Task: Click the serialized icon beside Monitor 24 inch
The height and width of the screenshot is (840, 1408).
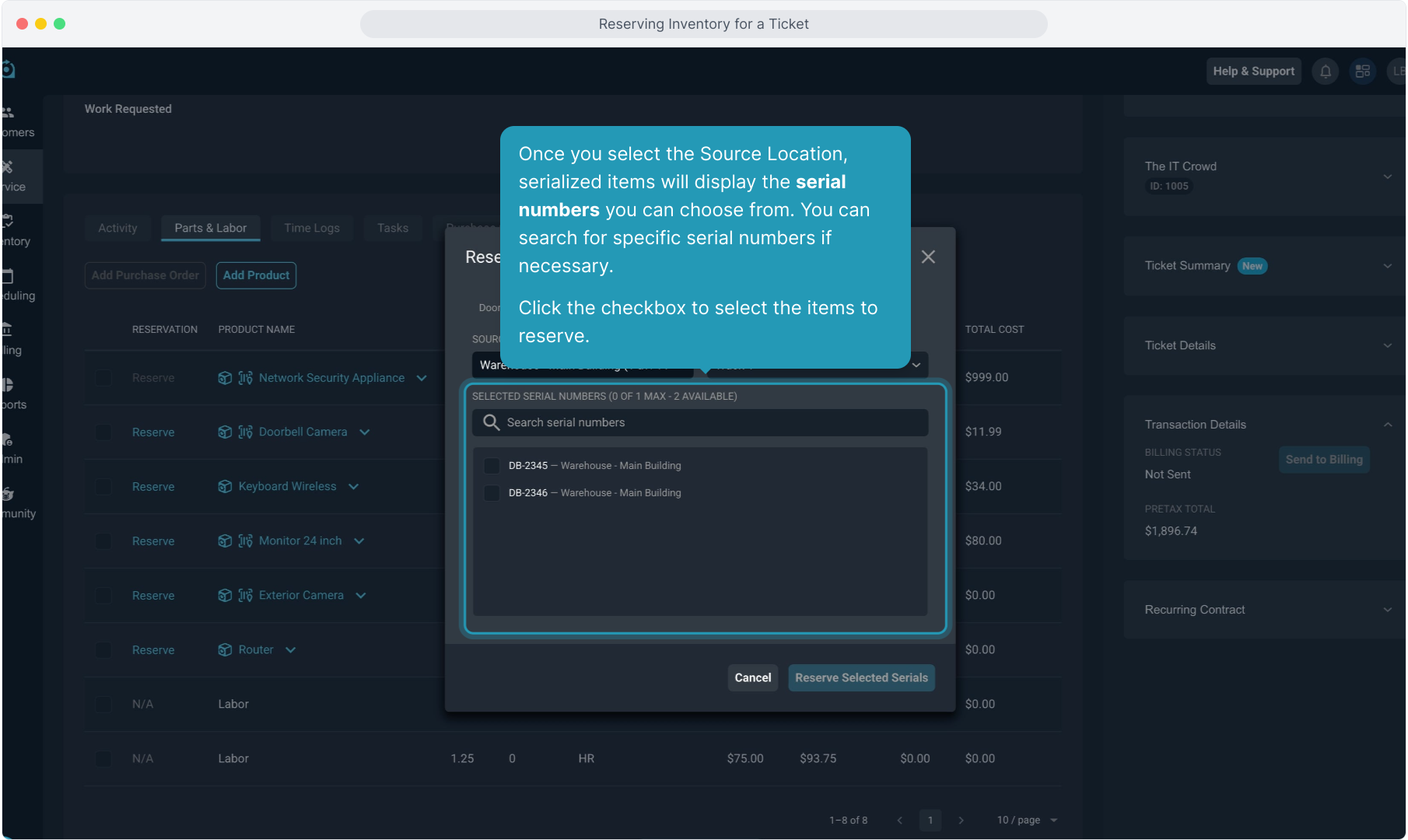Action: tap(246, 541)
